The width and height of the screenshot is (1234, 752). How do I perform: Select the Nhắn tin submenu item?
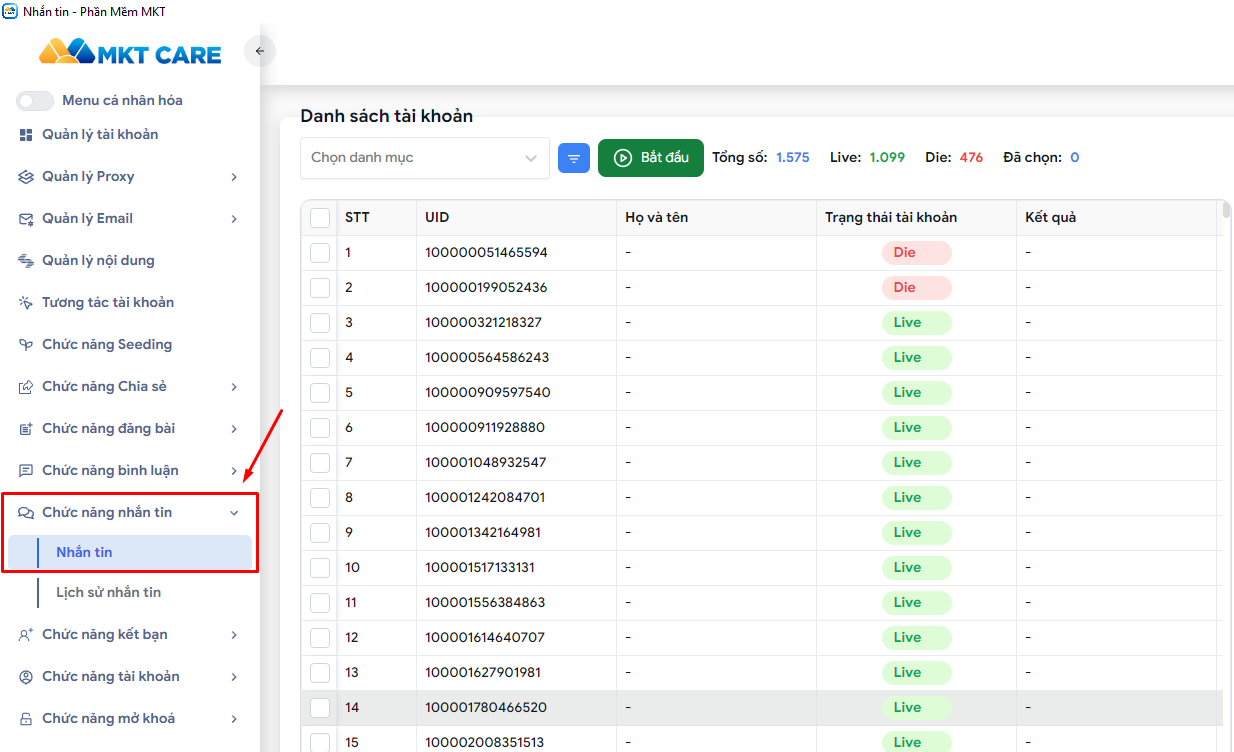(130, 553)
